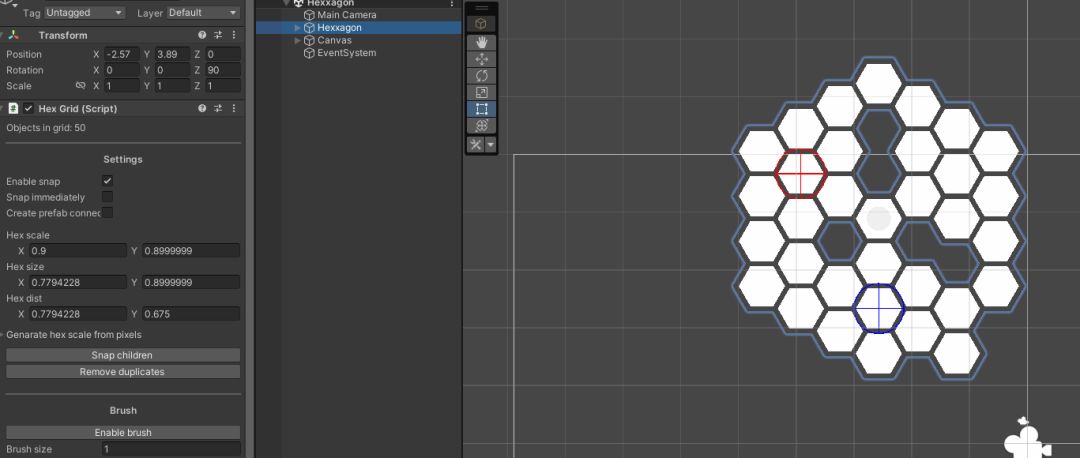Select the Scale tool
This screenshot has height=458, width=1080.
pos(481,93)
